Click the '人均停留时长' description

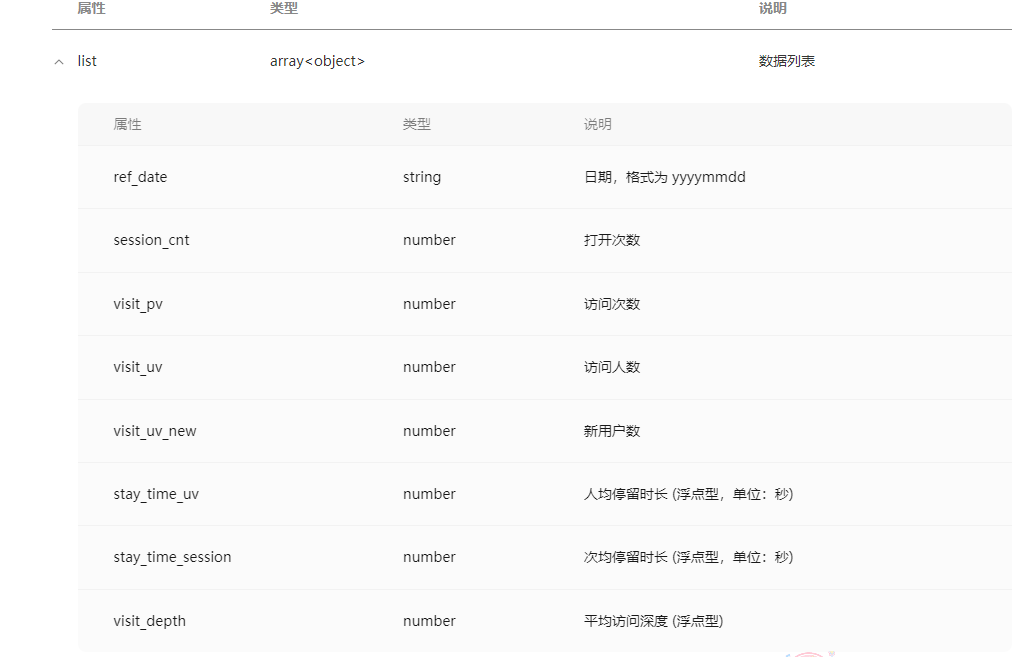[626, 494]
